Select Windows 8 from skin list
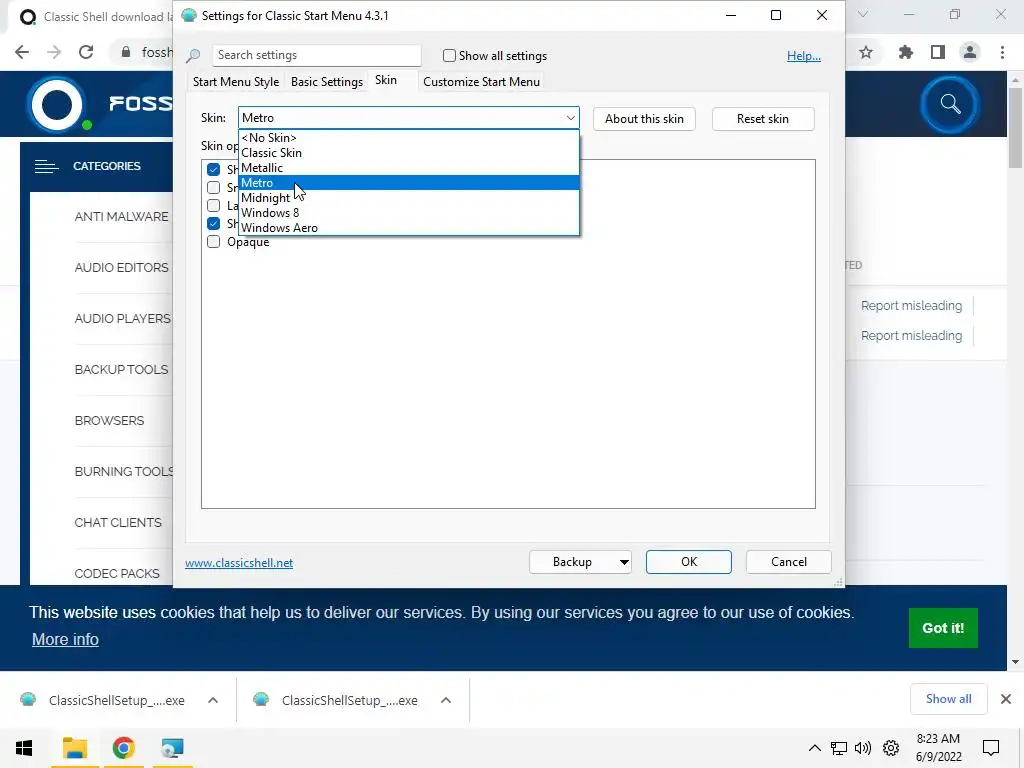Screen dimensions: 1024x768 point(409,213)
